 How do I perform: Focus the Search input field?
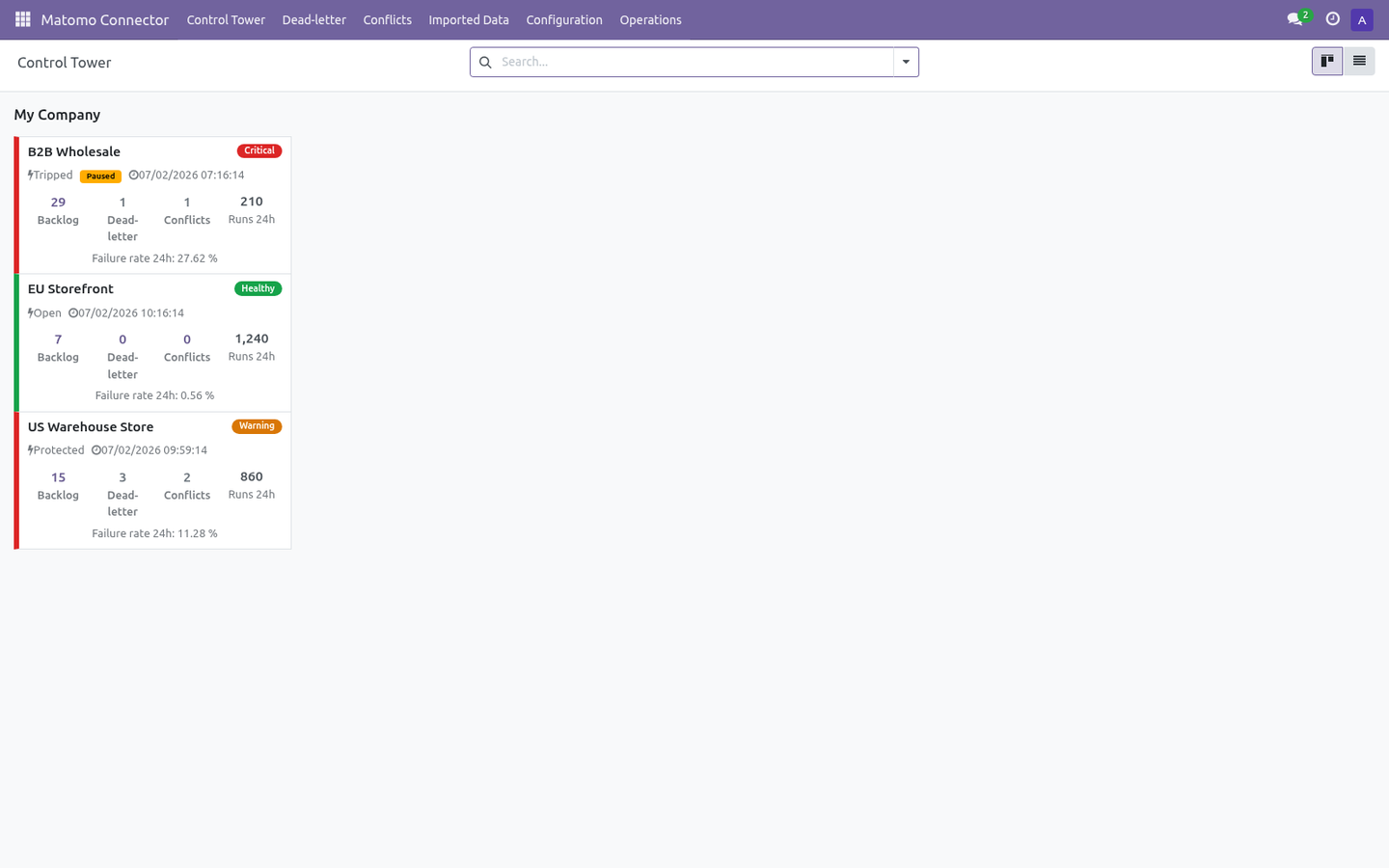[x=694, y=62]
